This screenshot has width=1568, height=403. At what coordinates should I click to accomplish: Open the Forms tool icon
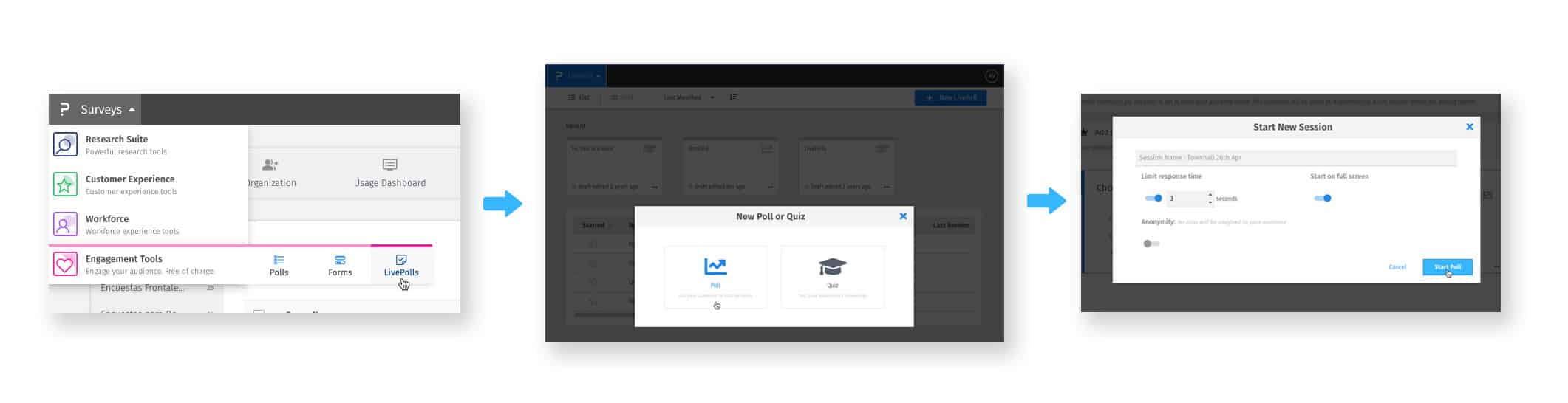(340, 260)
